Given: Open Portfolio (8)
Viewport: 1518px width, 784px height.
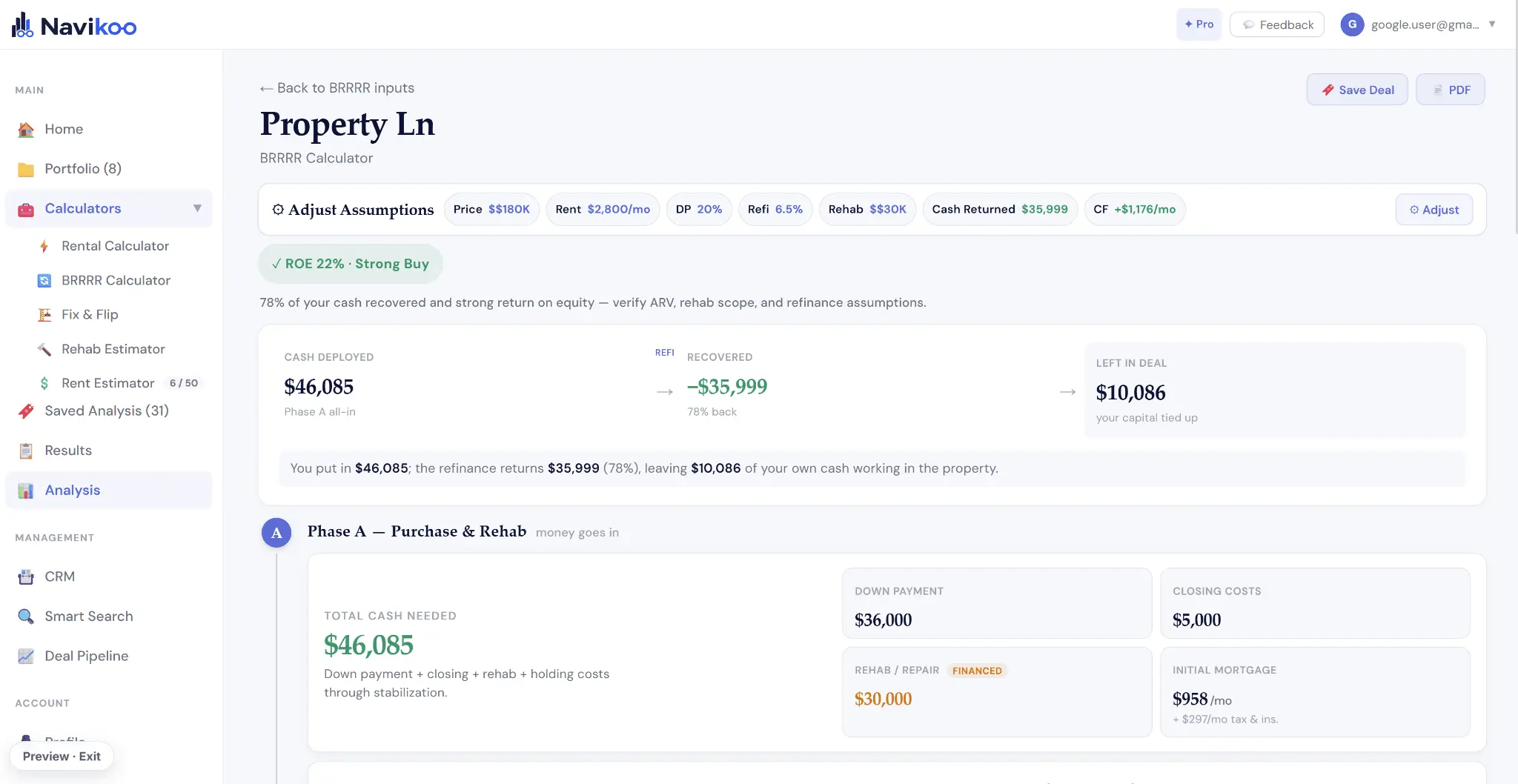Looking at the screenshot, I should point(109,169).
